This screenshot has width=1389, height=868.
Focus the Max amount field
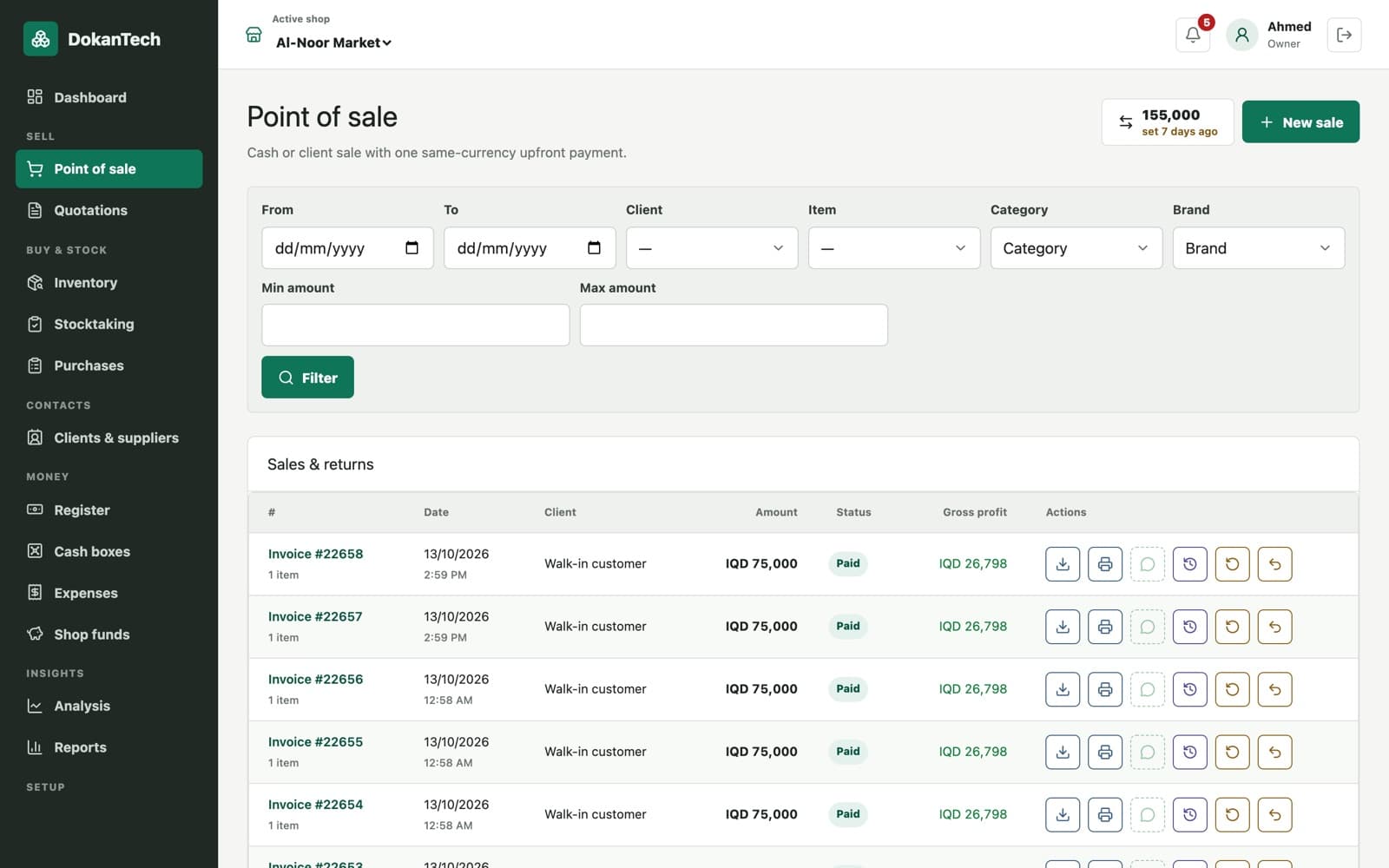[x=734, y=325]
